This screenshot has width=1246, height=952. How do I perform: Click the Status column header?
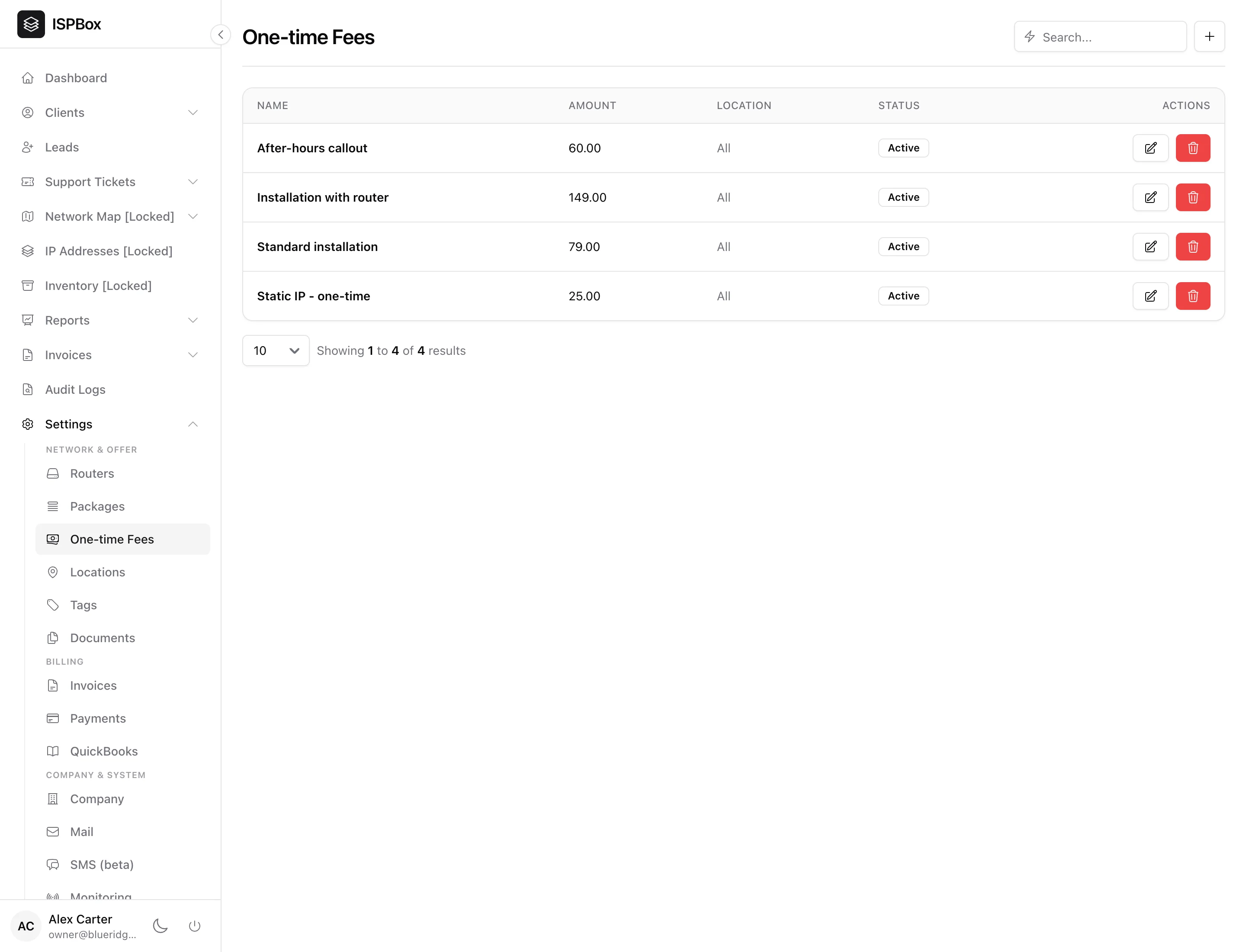(899, 106)
